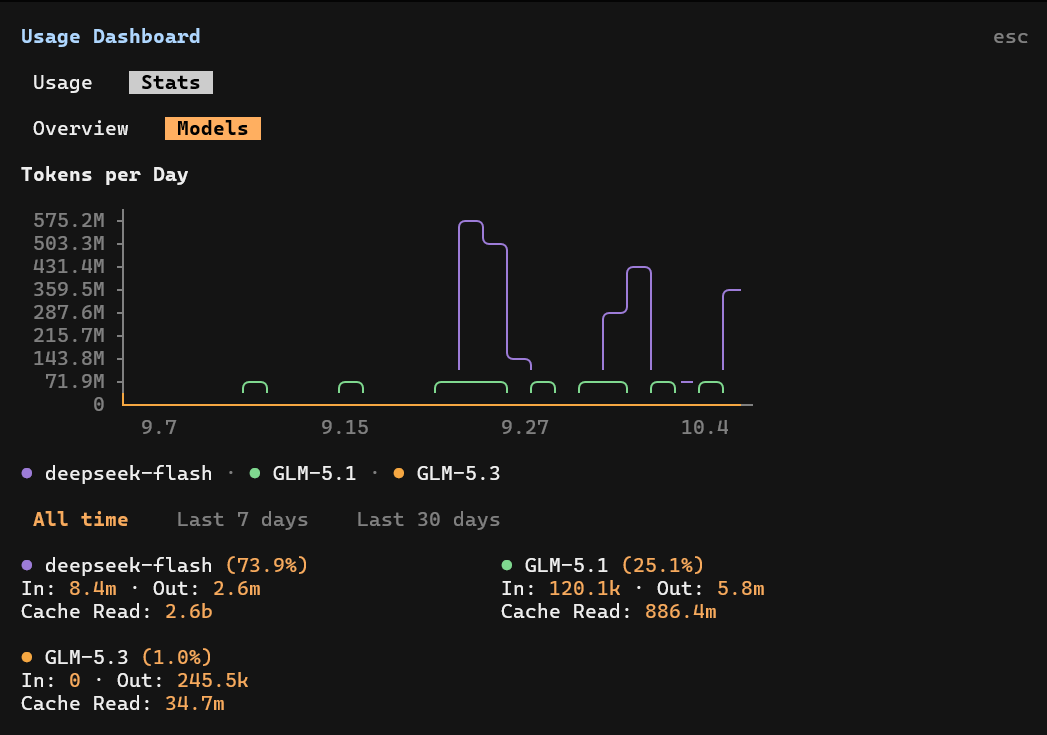
Task: Click the "Usage Dashboard" title
Action: click(x=111, y=36)
